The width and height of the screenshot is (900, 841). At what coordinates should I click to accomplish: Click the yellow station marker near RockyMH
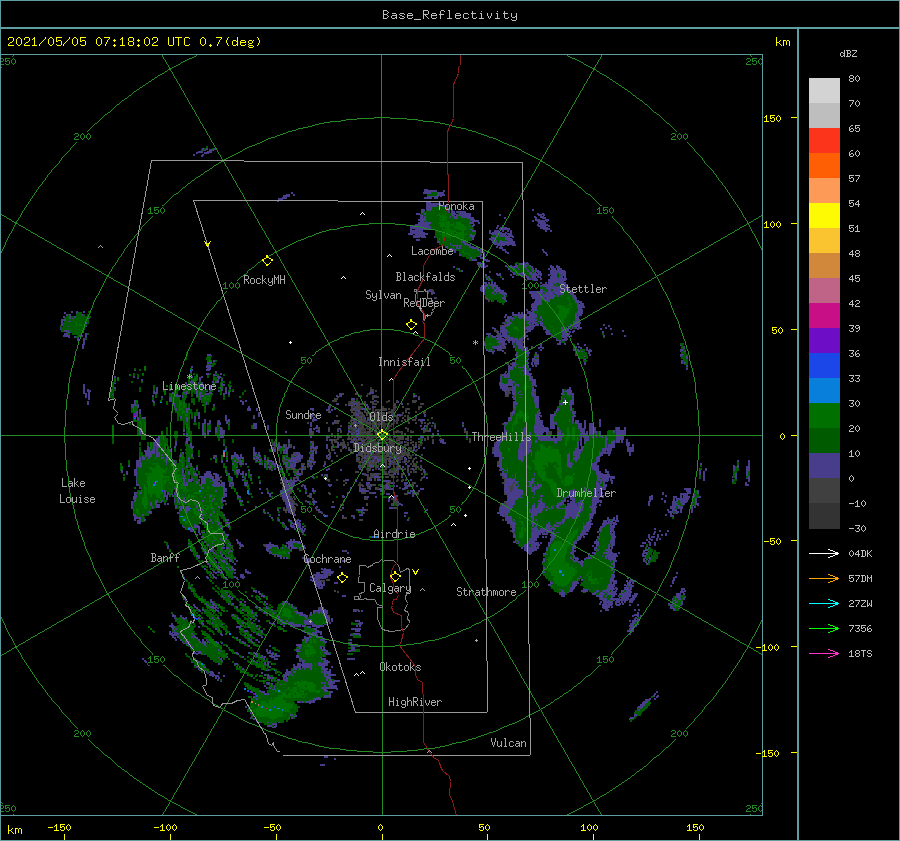point(267,261)
